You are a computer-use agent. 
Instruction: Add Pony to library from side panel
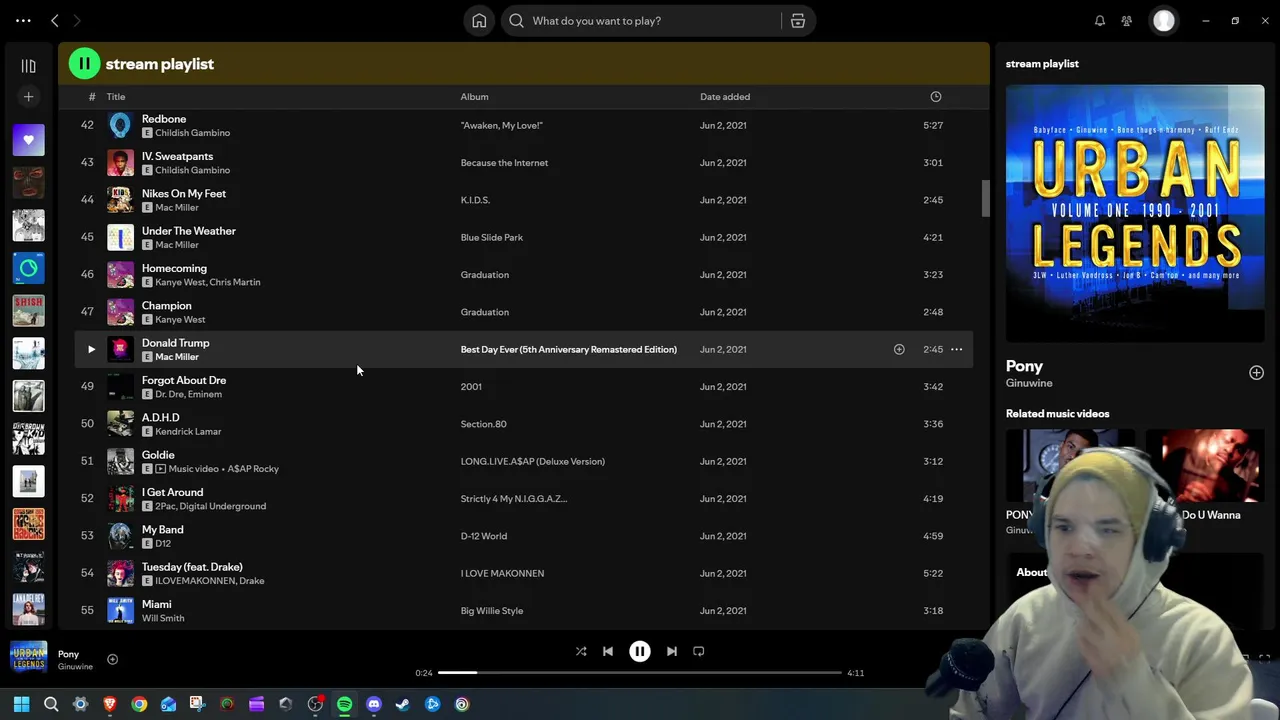[1256, 373]
